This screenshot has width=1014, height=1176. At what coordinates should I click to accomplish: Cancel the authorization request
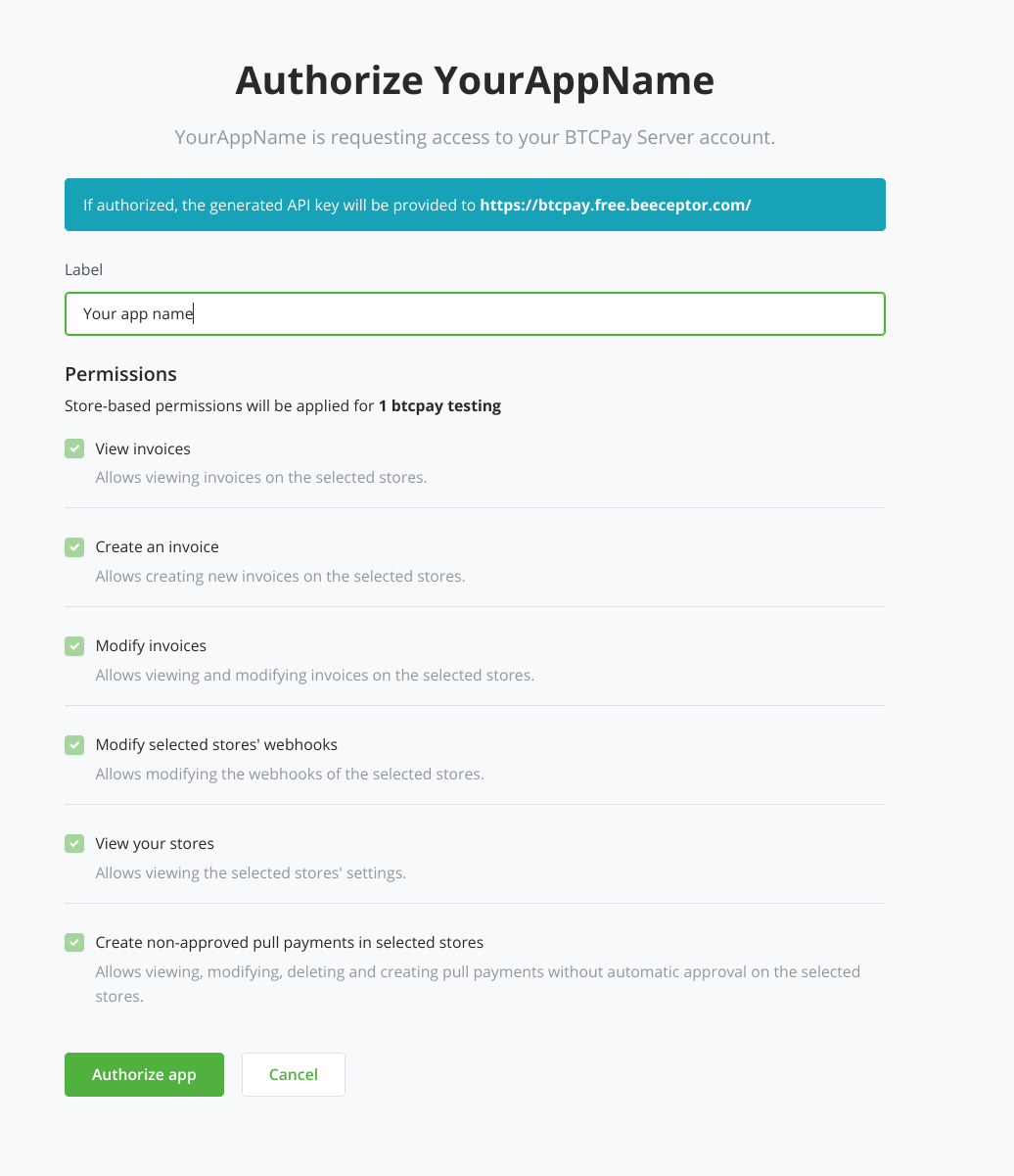point(293,1074)
